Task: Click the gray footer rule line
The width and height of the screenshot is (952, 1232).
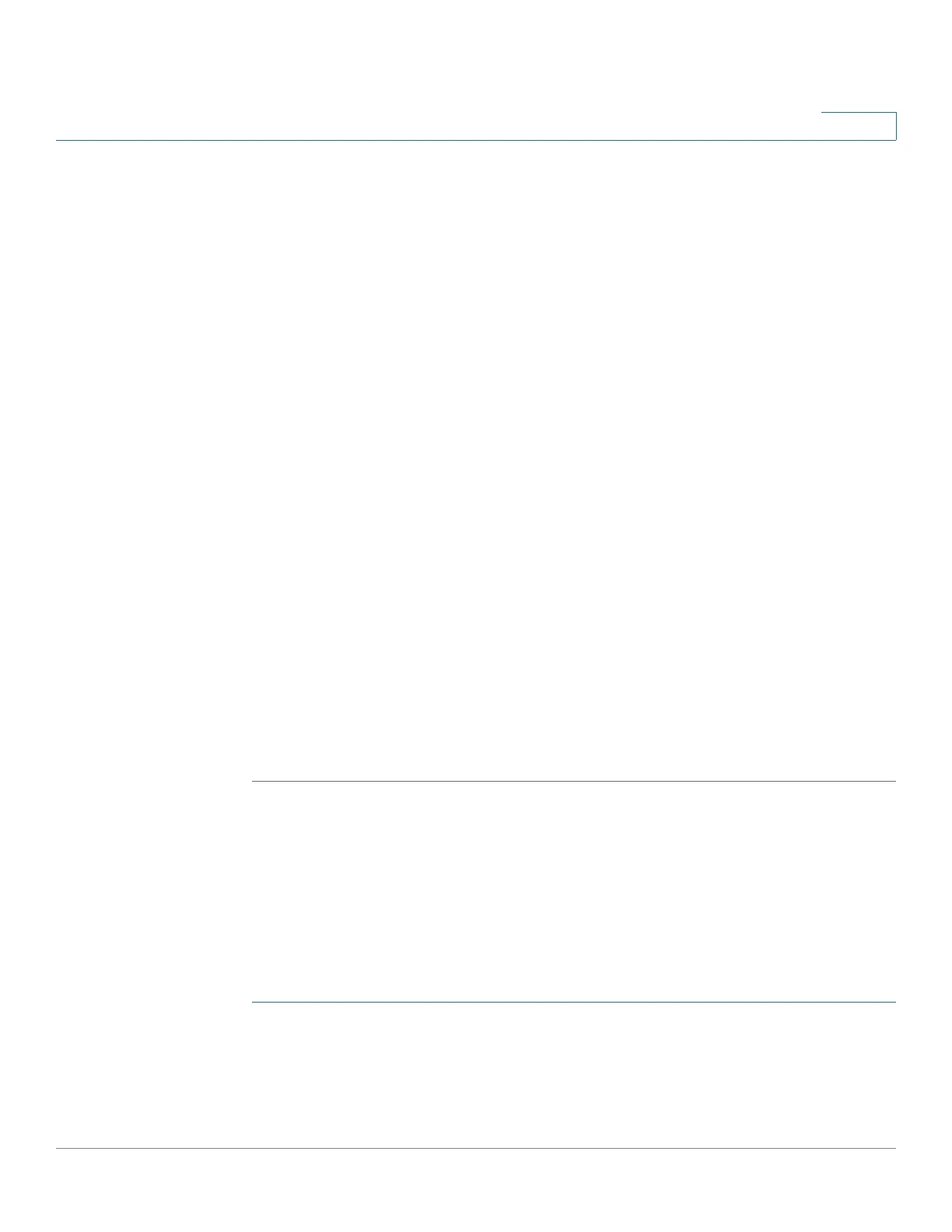Action: (476, 1148)
